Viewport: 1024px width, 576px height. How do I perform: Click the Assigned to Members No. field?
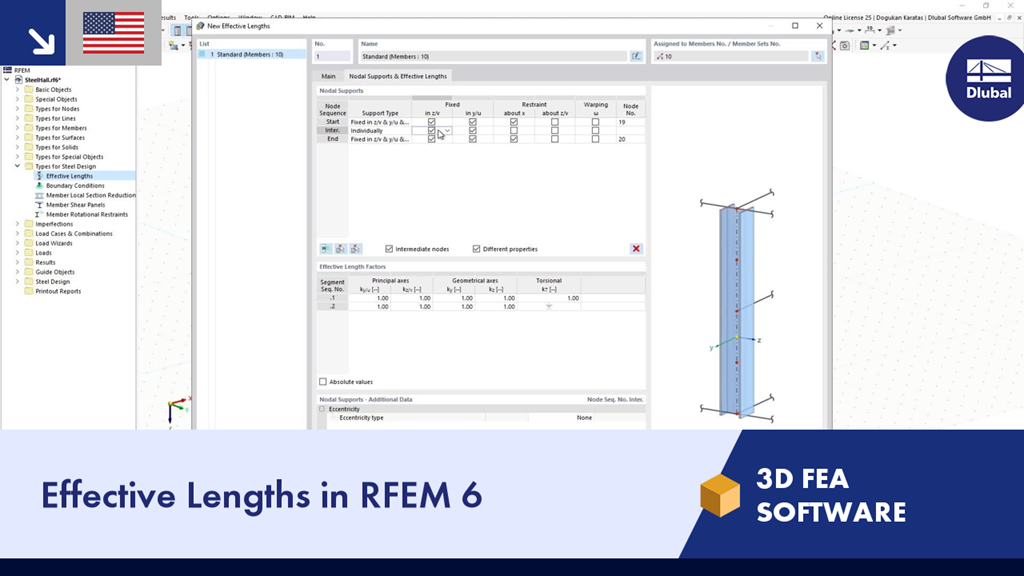(x=731, y=57)
